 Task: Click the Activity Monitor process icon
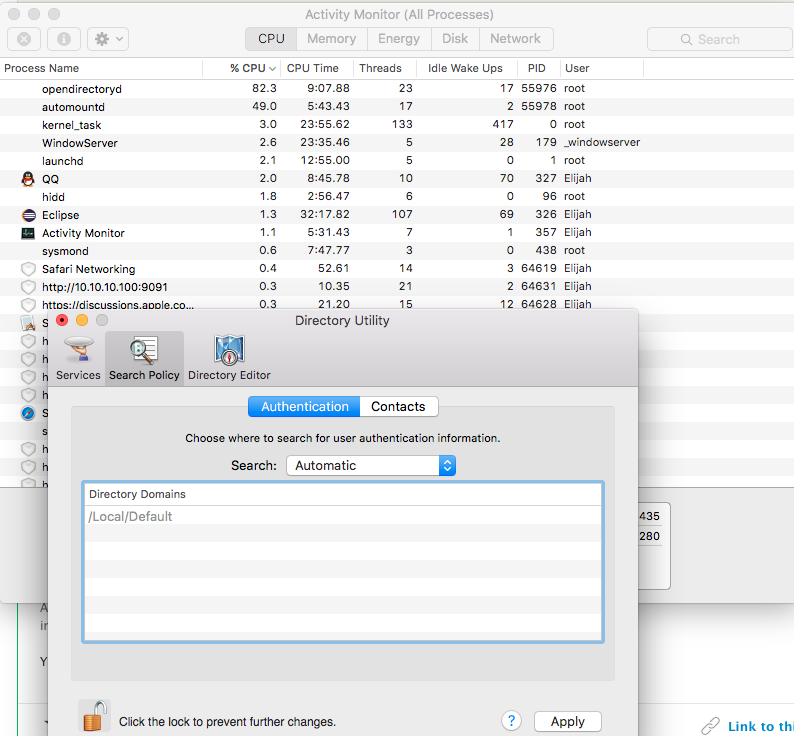click(x=28, y=233)
